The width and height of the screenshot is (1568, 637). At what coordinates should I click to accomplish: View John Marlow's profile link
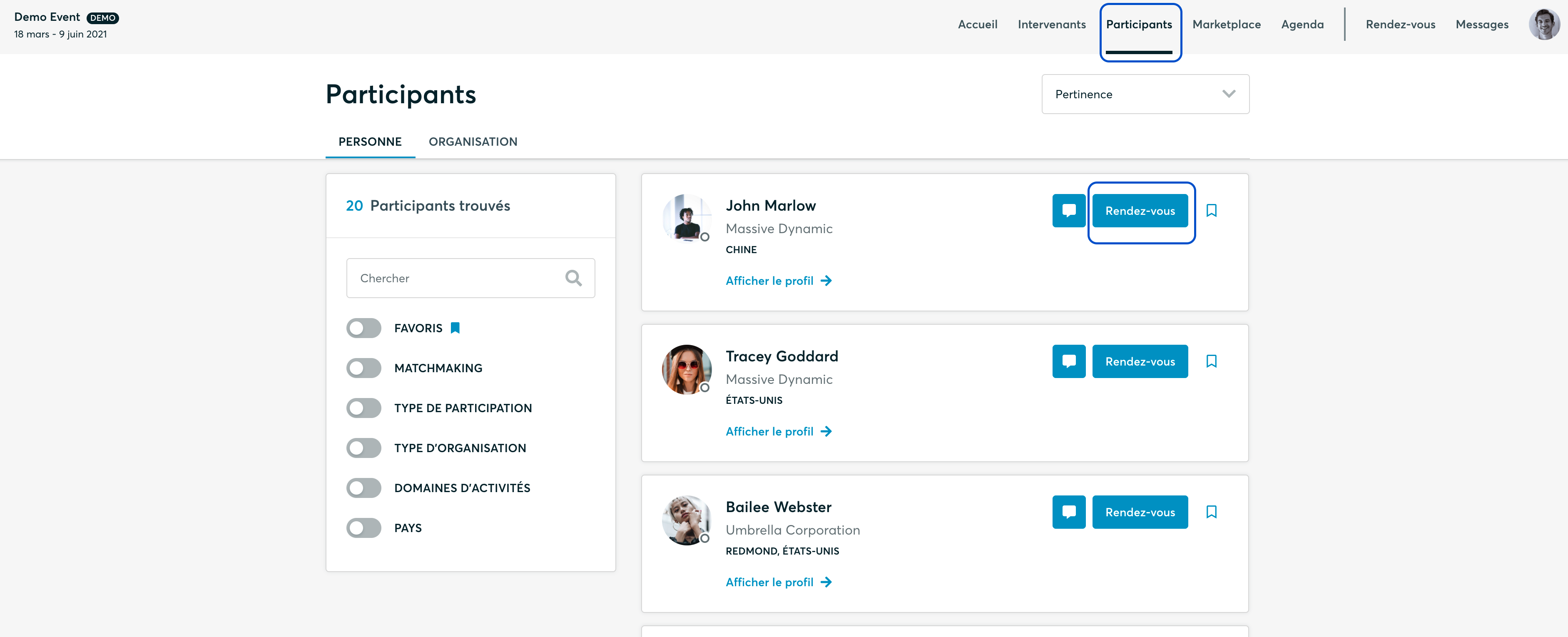779,281
